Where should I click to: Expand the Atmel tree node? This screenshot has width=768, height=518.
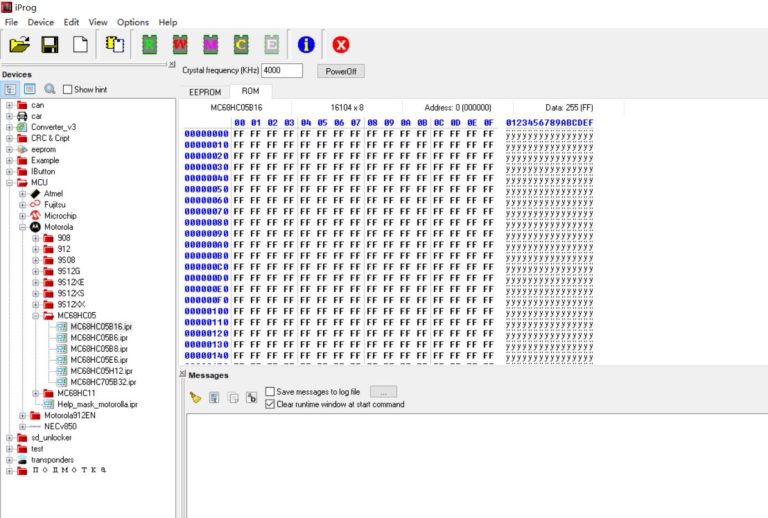click(23, 193)
